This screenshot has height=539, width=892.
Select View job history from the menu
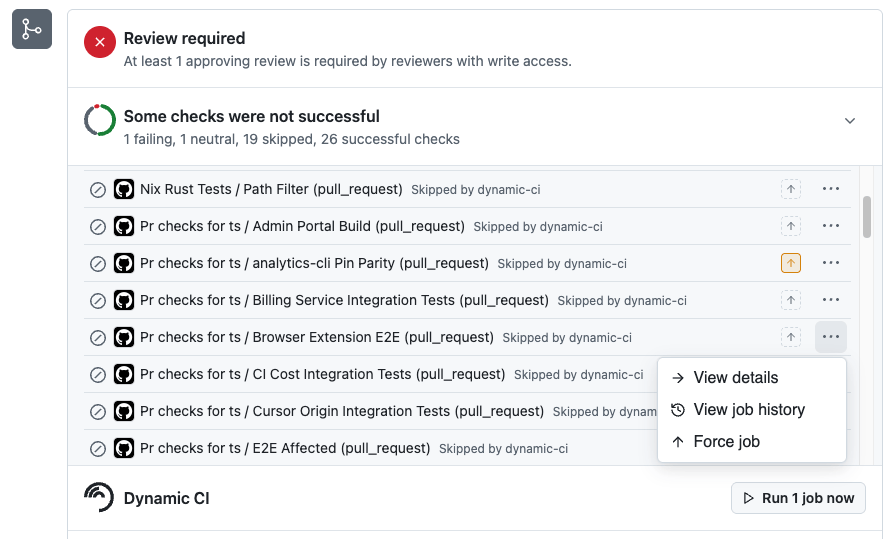(751, 409)
